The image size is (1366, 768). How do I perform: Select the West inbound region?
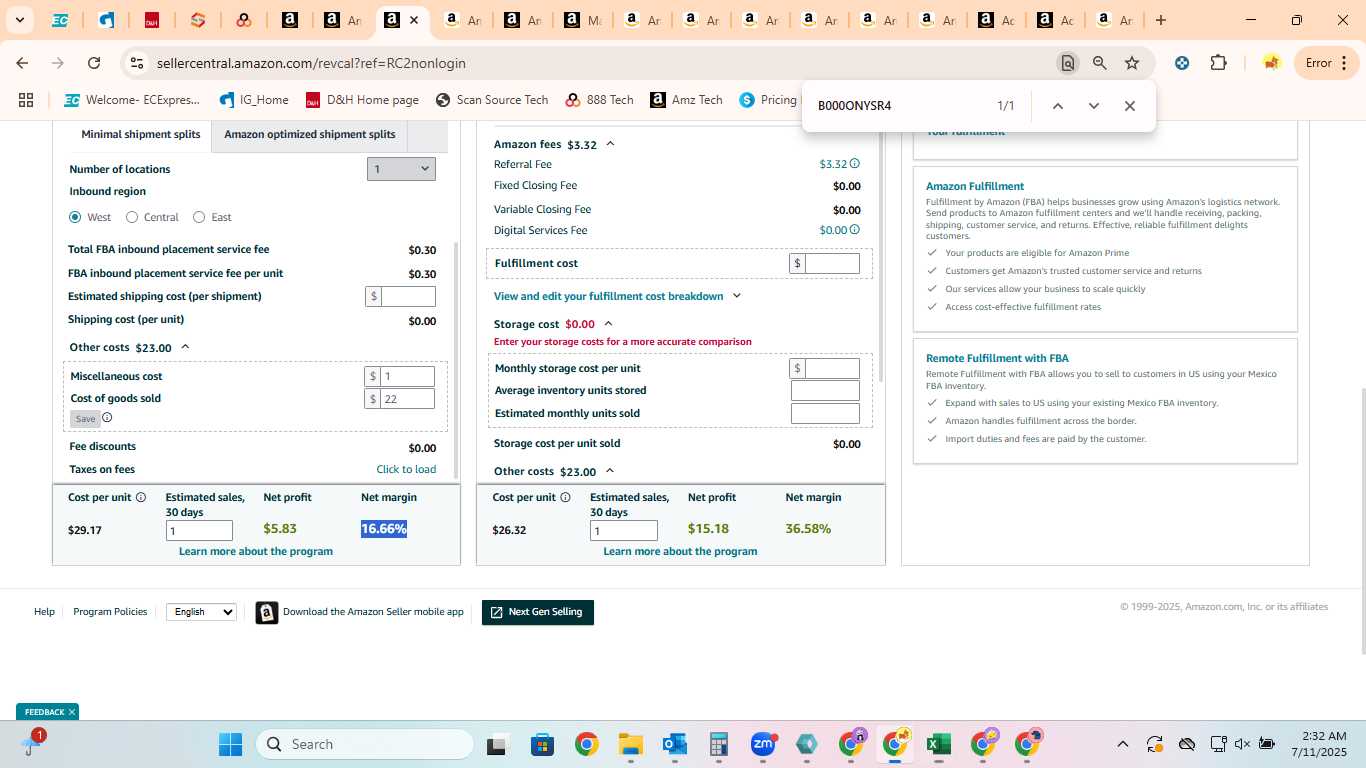[75, 217]
